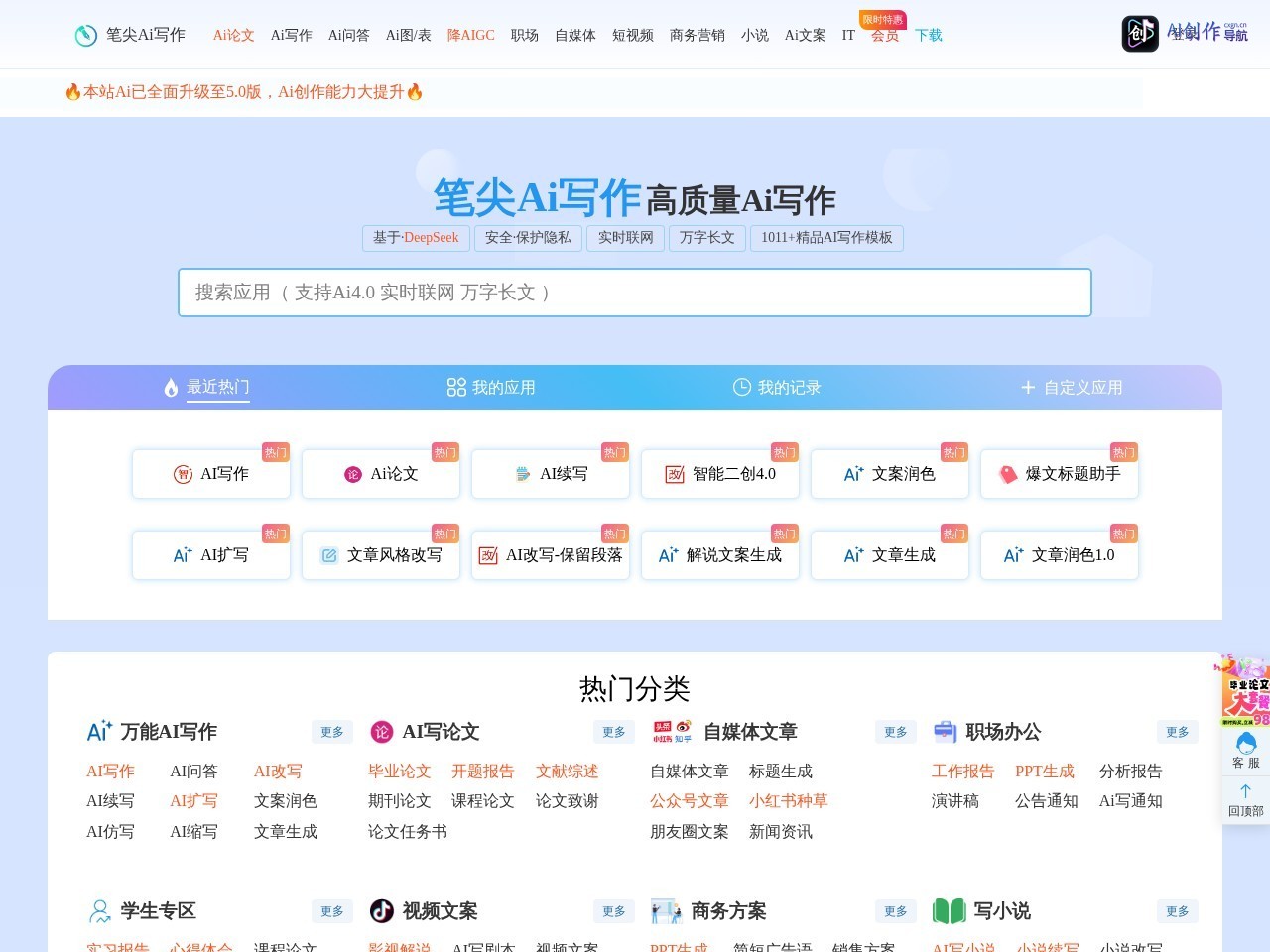Click 更多 next to 万能AI写作
The height and width of the screenshot is (952, 1270).
point(332,732)
